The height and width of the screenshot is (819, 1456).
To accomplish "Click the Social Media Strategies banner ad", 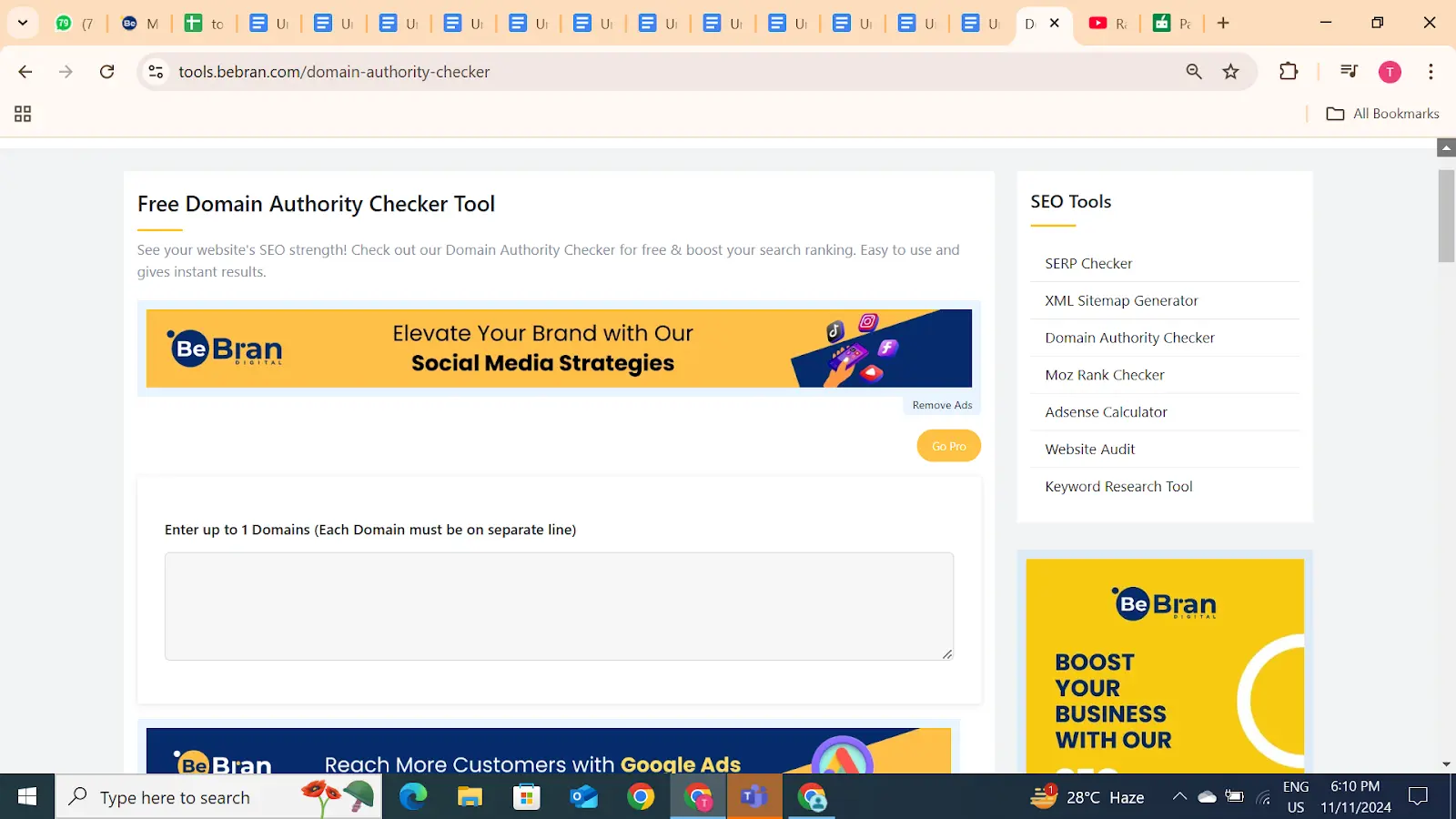I will 559,349.
